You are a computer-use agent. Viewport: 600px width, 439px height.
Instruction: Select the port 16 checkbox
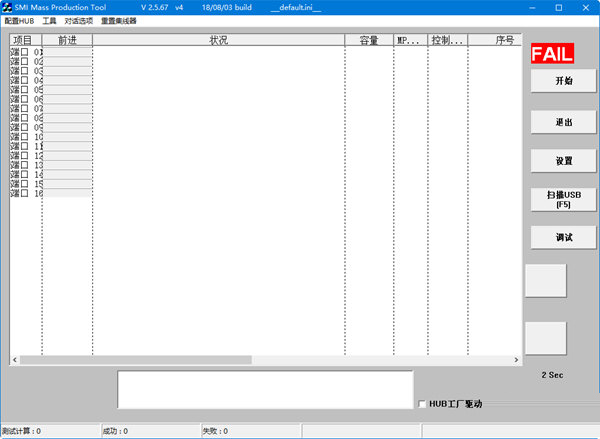(26, 193)
